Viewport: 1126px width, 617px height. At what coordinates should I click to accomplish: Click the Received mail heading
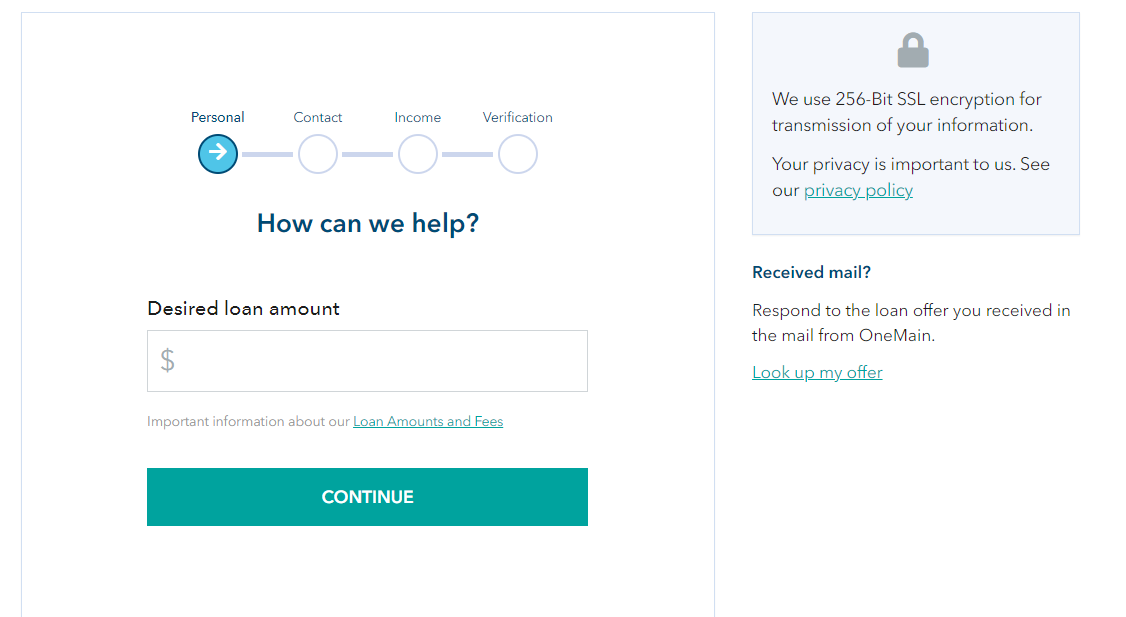coord(811,272)
